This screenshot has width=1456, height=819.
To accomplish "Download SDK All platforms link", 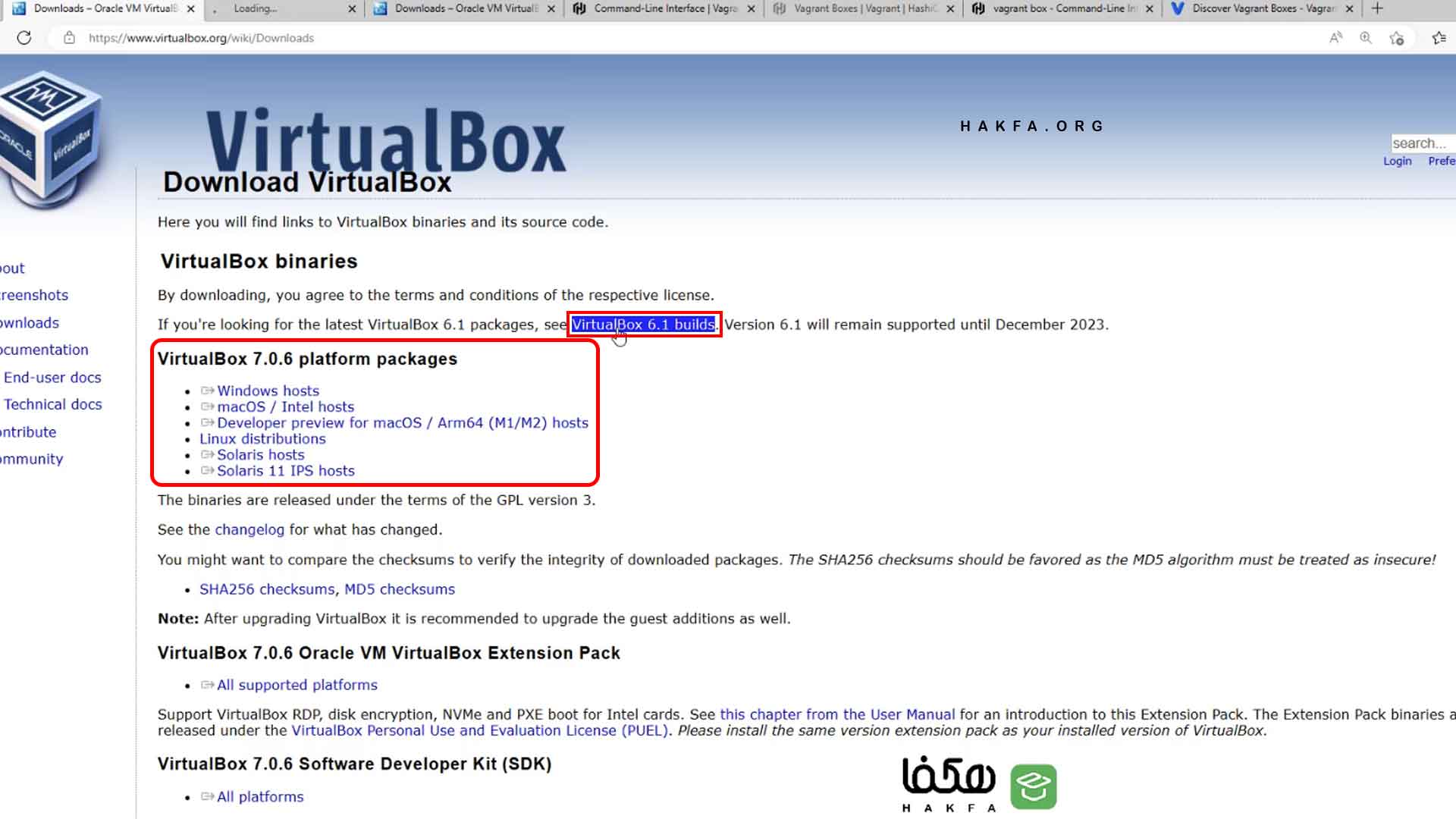I will (259, 797).
